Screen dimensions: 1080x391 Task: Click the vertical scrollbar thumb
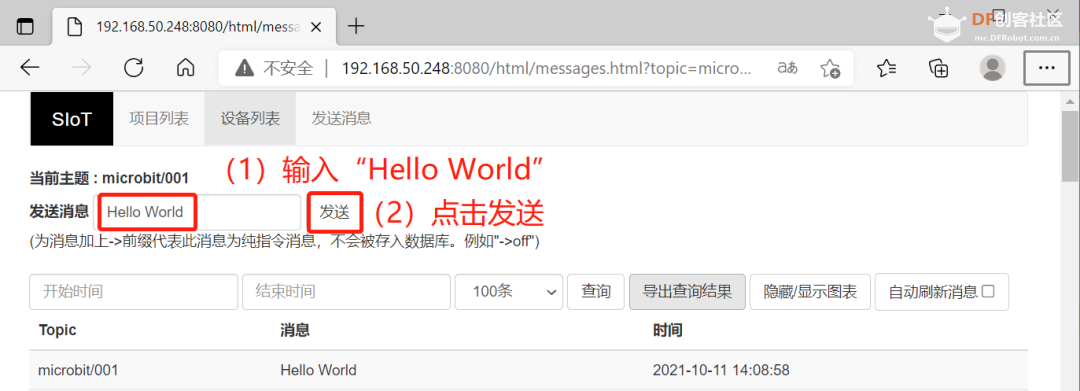[x=1070, y=148]
